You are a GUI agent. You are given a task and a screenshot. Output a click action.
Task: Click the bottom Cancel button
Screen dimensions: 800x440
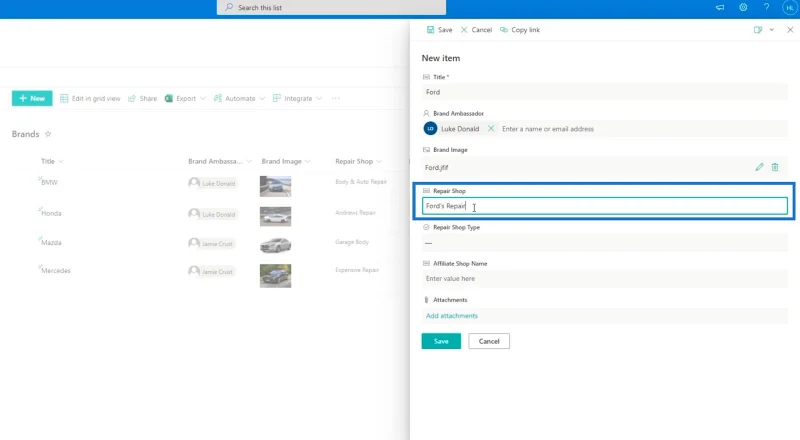[x=489, y=341]
